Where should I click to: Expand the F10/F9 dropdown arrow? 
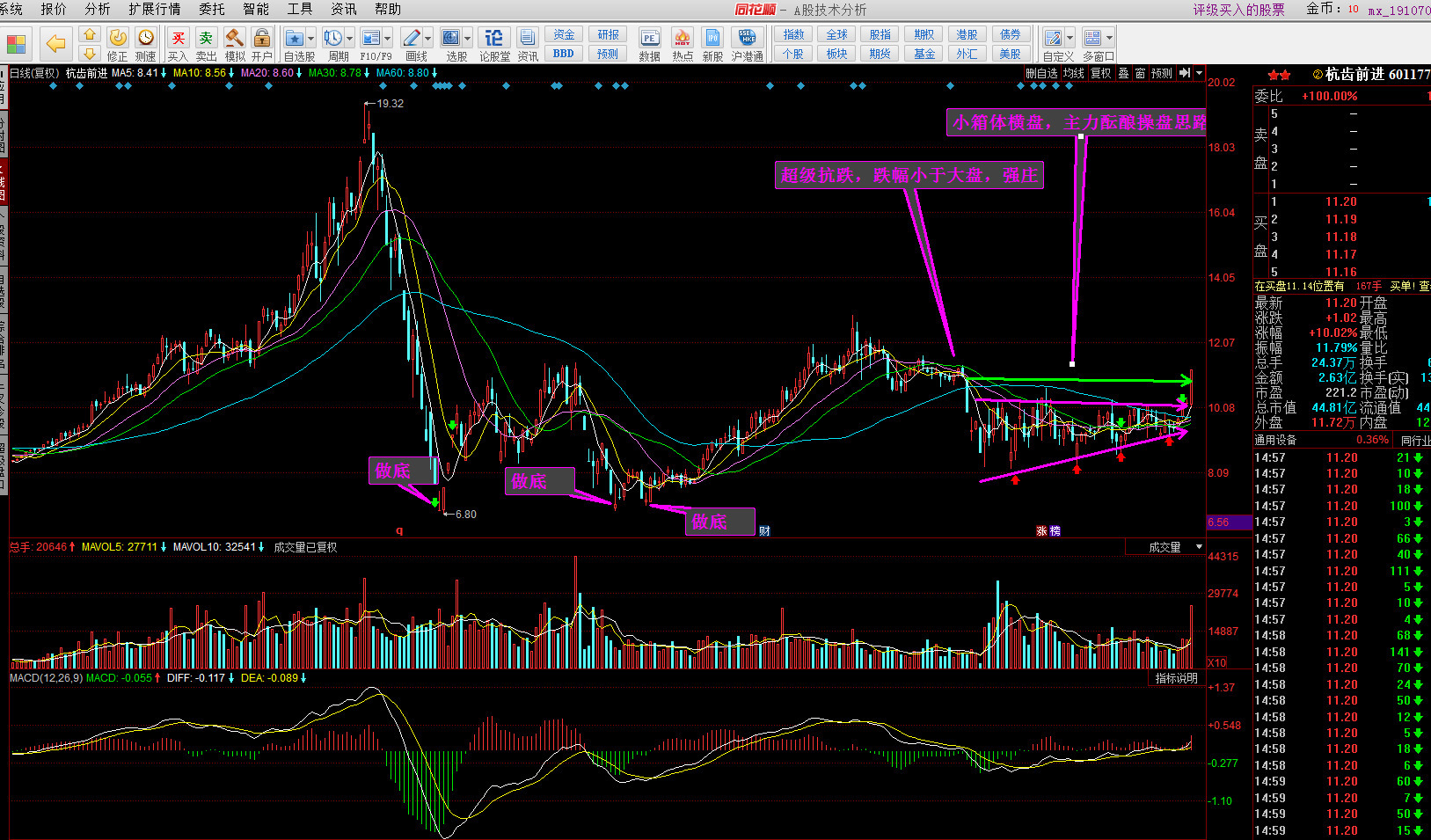(388, 39)
